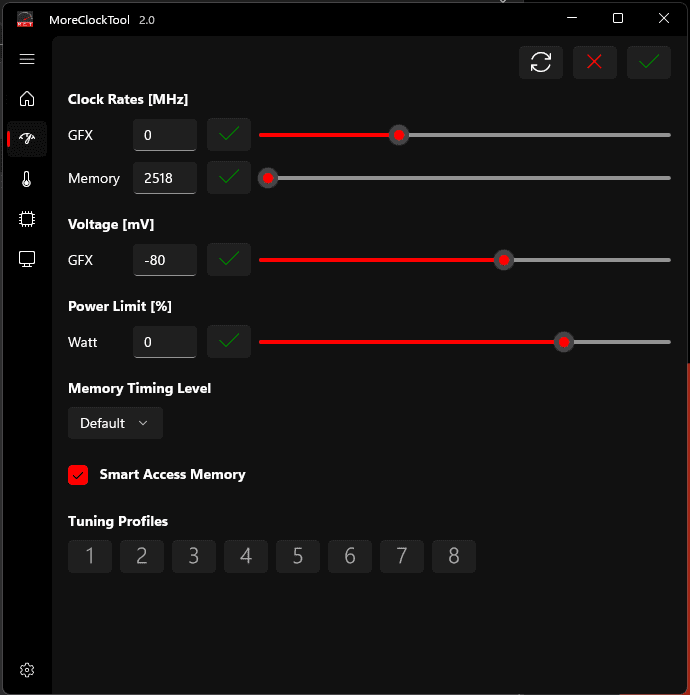Apply all settings with top checkmark
The image size is (690, 695).
pos(649,62)
